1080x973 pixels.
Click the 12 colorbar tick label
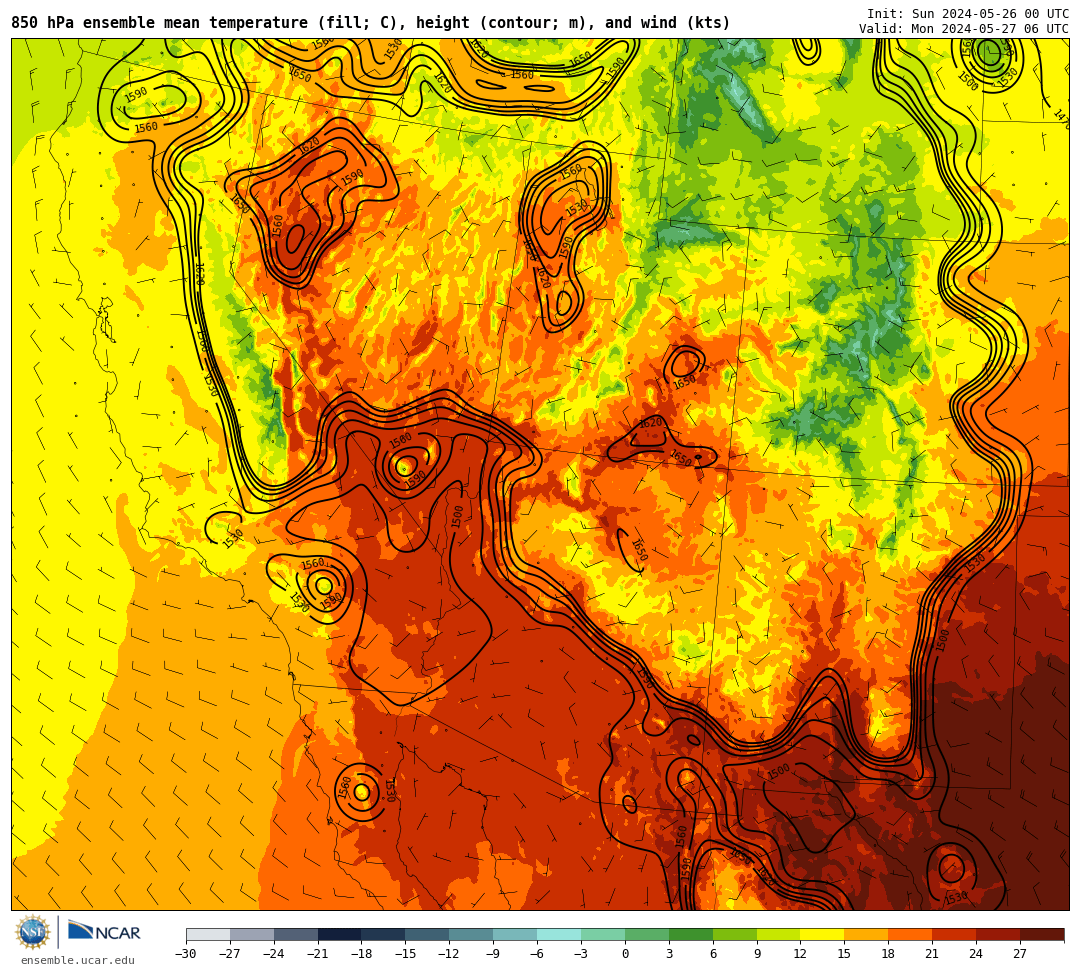[800, 954]
